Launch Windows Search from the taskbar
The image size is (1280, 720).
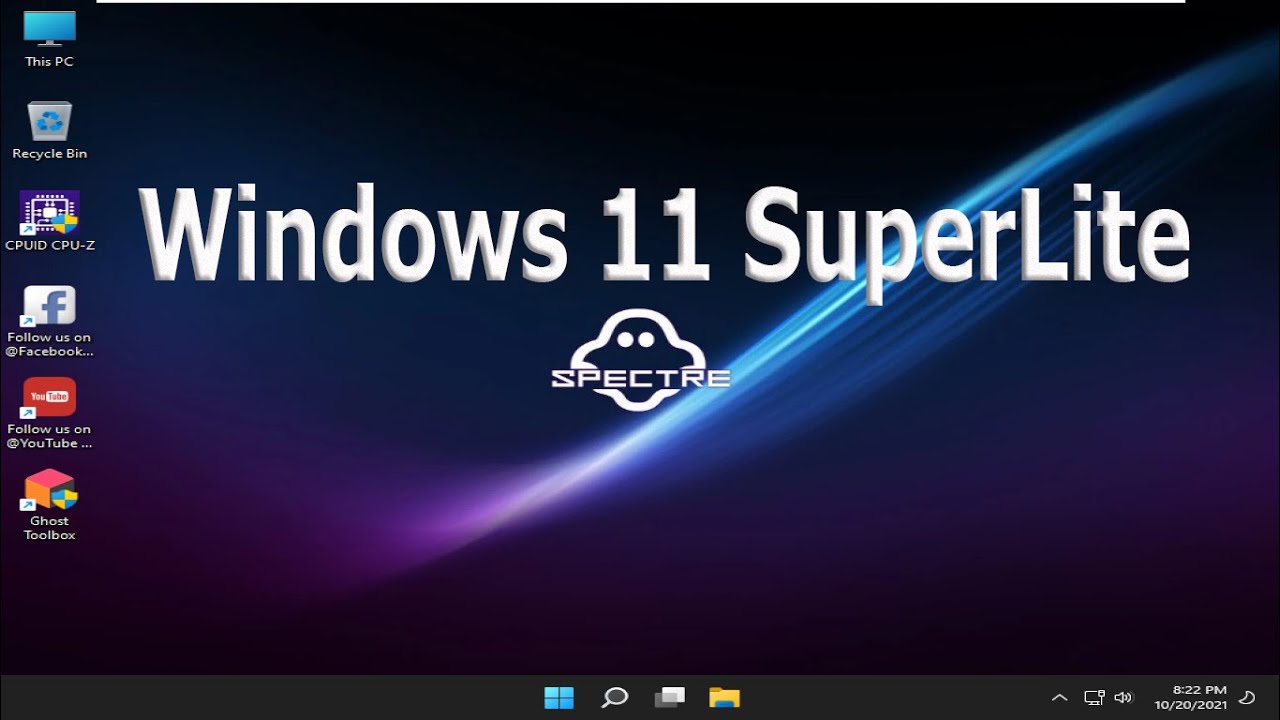(x=614, y=697)
